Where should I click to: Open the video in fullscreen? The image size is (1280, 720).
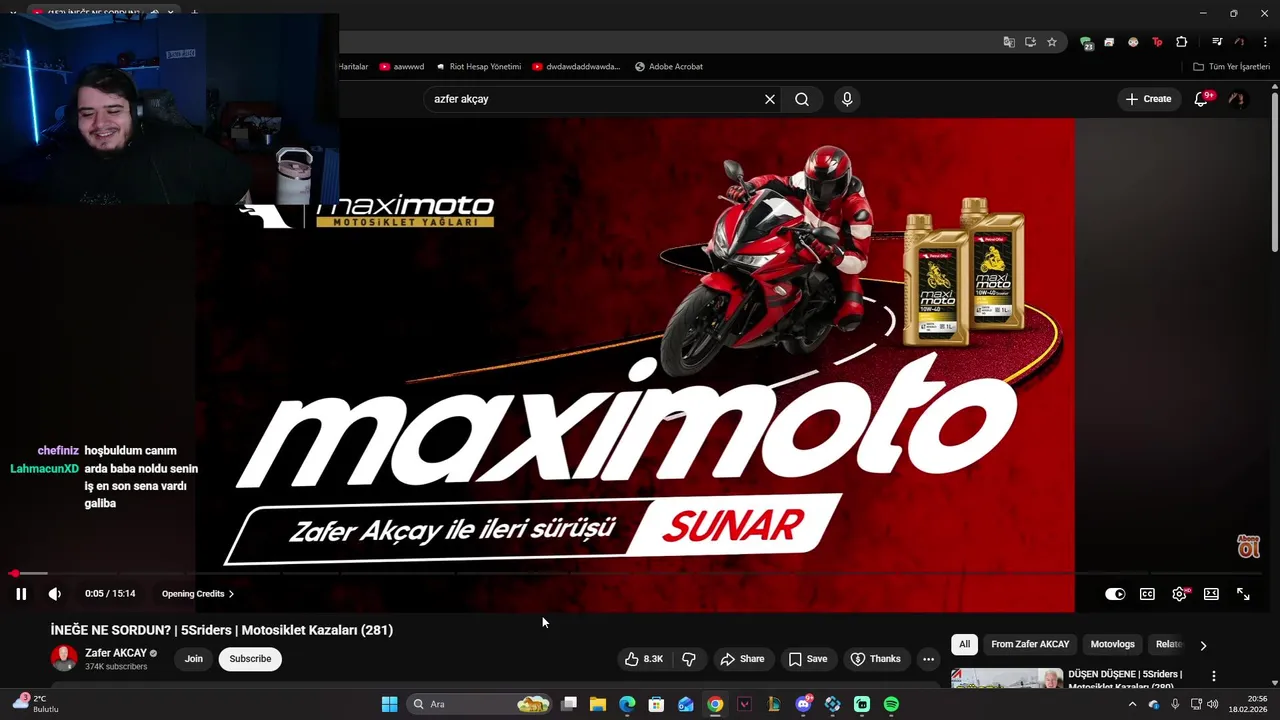[x=1243, y=594]
